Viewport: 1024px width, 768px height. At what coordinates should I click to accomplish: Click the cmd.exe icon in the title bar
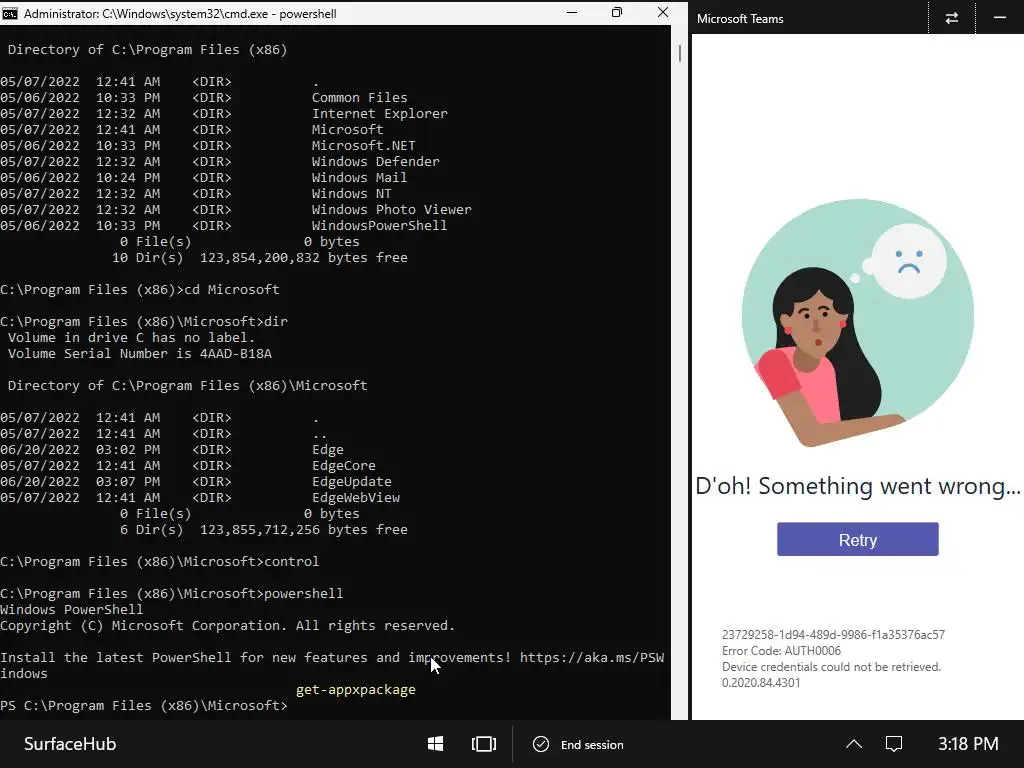click(10, 13)
